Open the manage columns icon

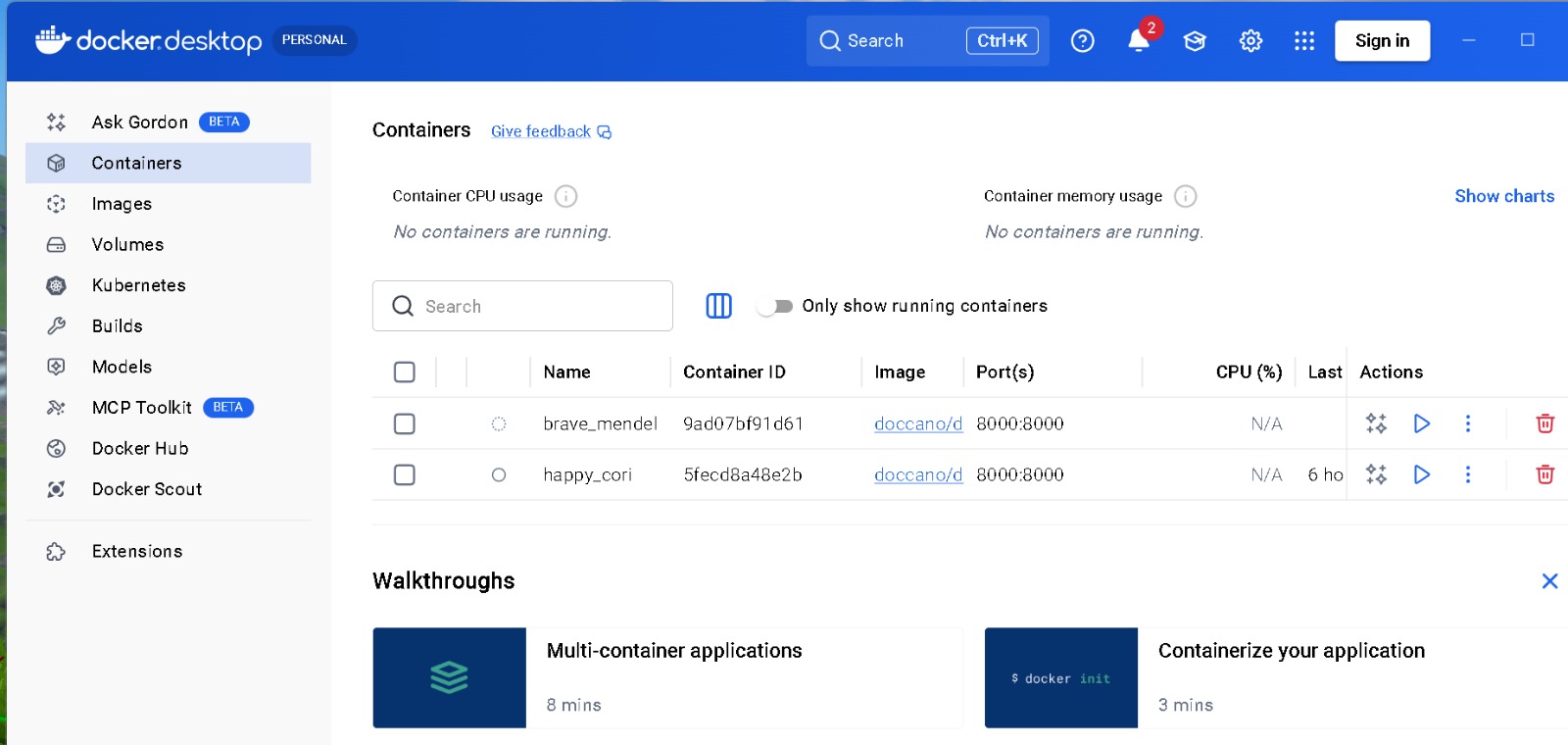718,306
